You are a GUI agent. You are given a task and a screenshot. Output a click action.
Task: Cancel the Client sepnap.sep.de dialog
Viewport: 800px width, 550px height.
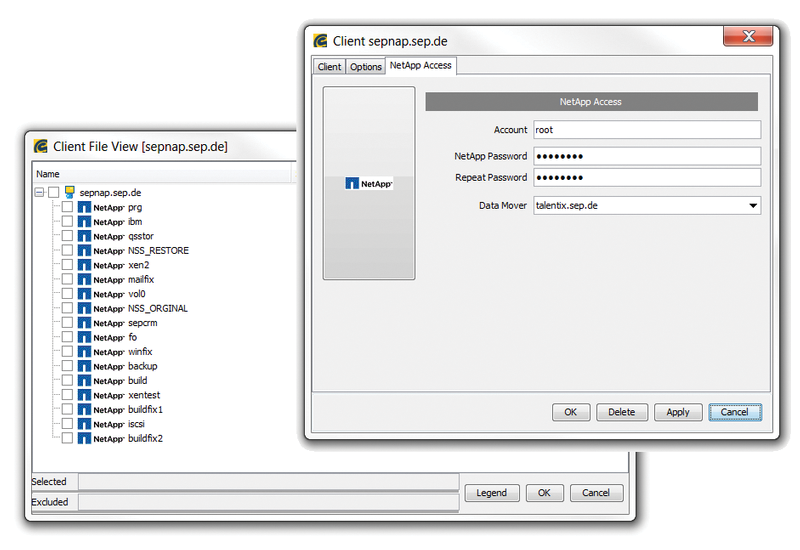735,412
